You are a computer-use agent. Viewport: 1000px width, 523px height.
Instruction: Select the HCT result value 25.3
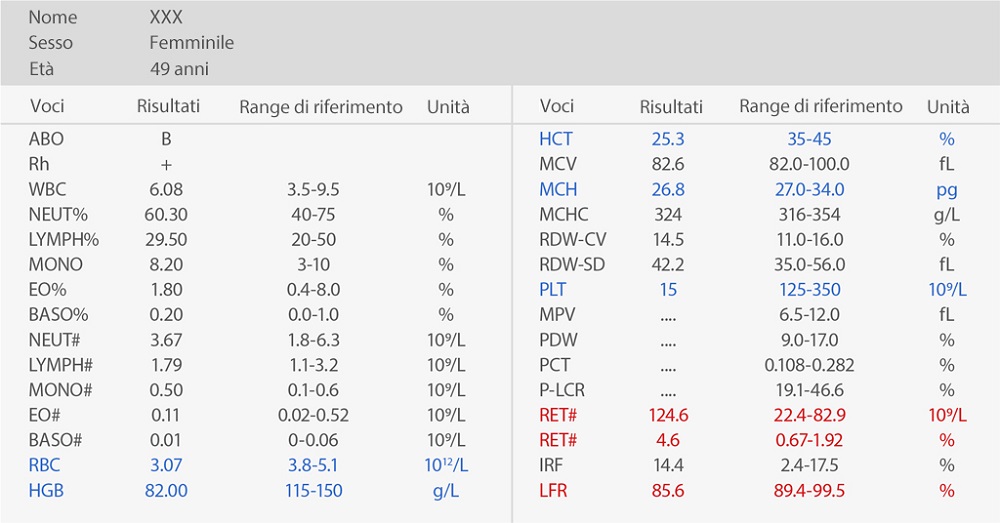668,139
